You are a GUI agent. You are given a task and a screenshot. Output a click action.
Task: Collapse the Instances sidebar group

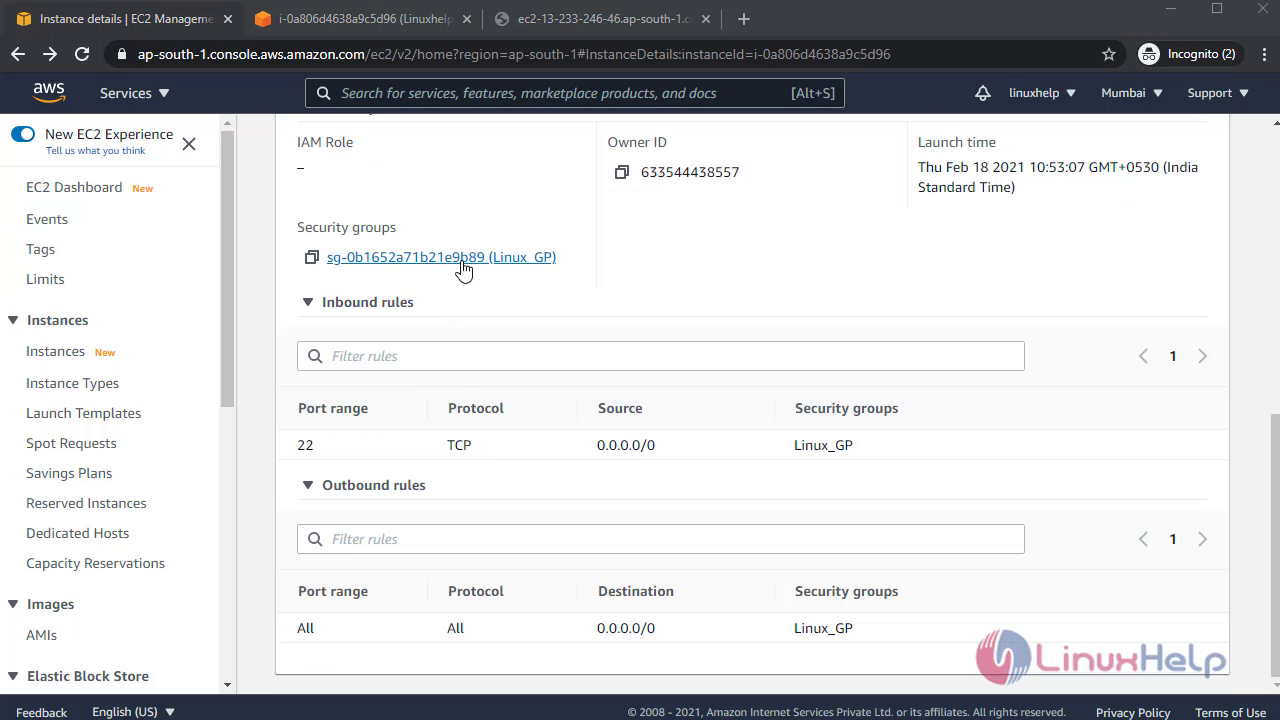(13, 320)
